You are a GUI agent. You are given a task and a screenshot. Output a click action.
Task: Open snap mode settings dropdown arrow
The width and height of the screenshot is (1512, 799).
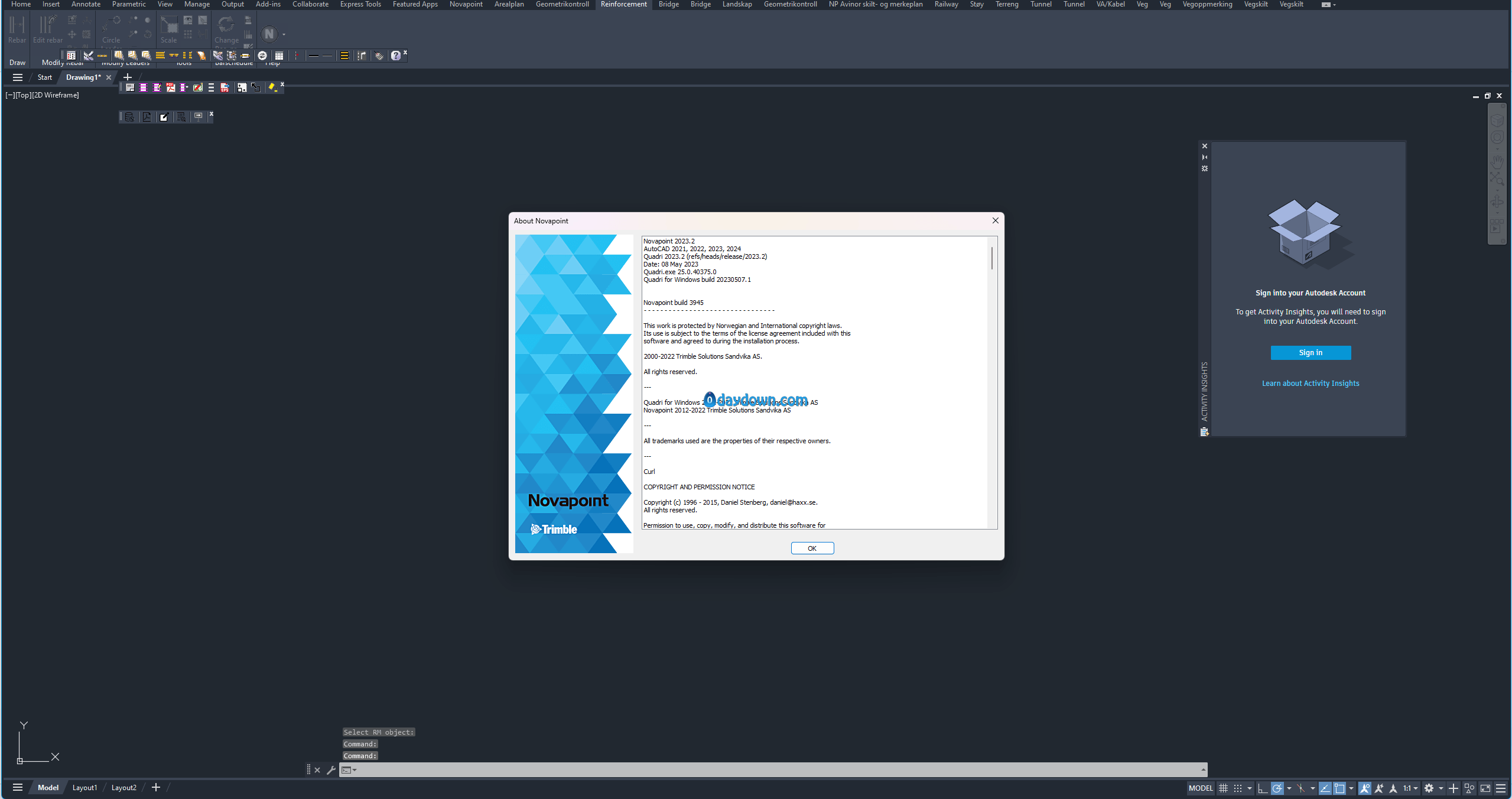pos(1249,788)
